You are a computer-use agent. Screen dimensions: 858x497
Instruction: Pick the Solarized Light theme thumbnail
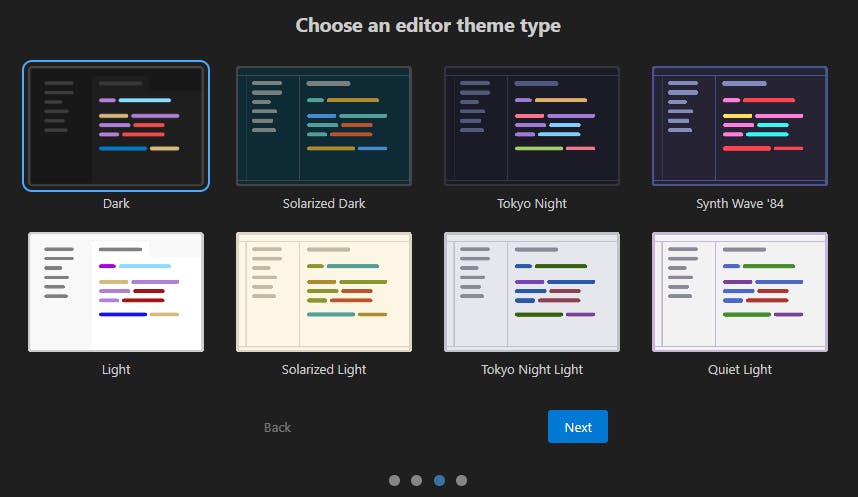click(324, 292)
